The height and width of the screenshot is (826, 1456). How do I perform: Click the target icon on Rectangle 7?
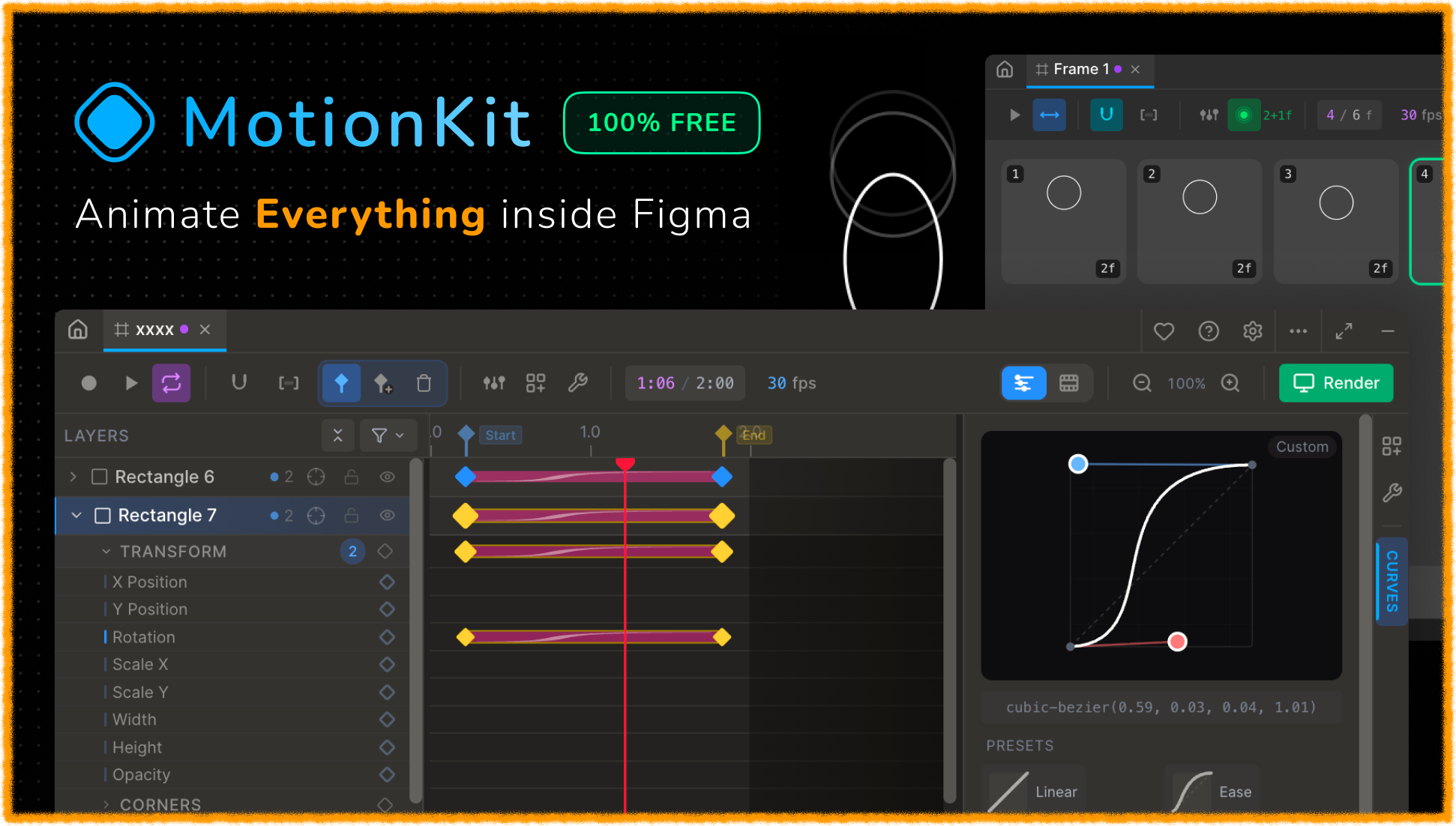pos(316,516)
